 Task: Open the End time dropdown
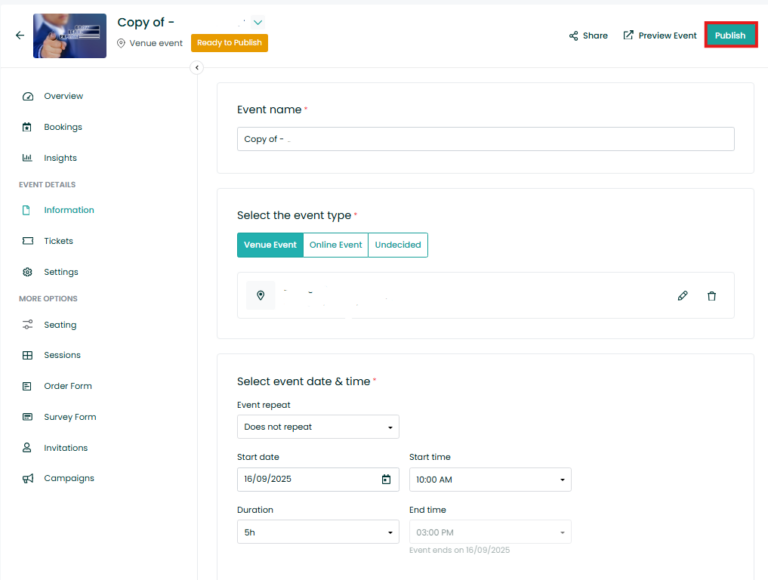(x=490, y=532)
